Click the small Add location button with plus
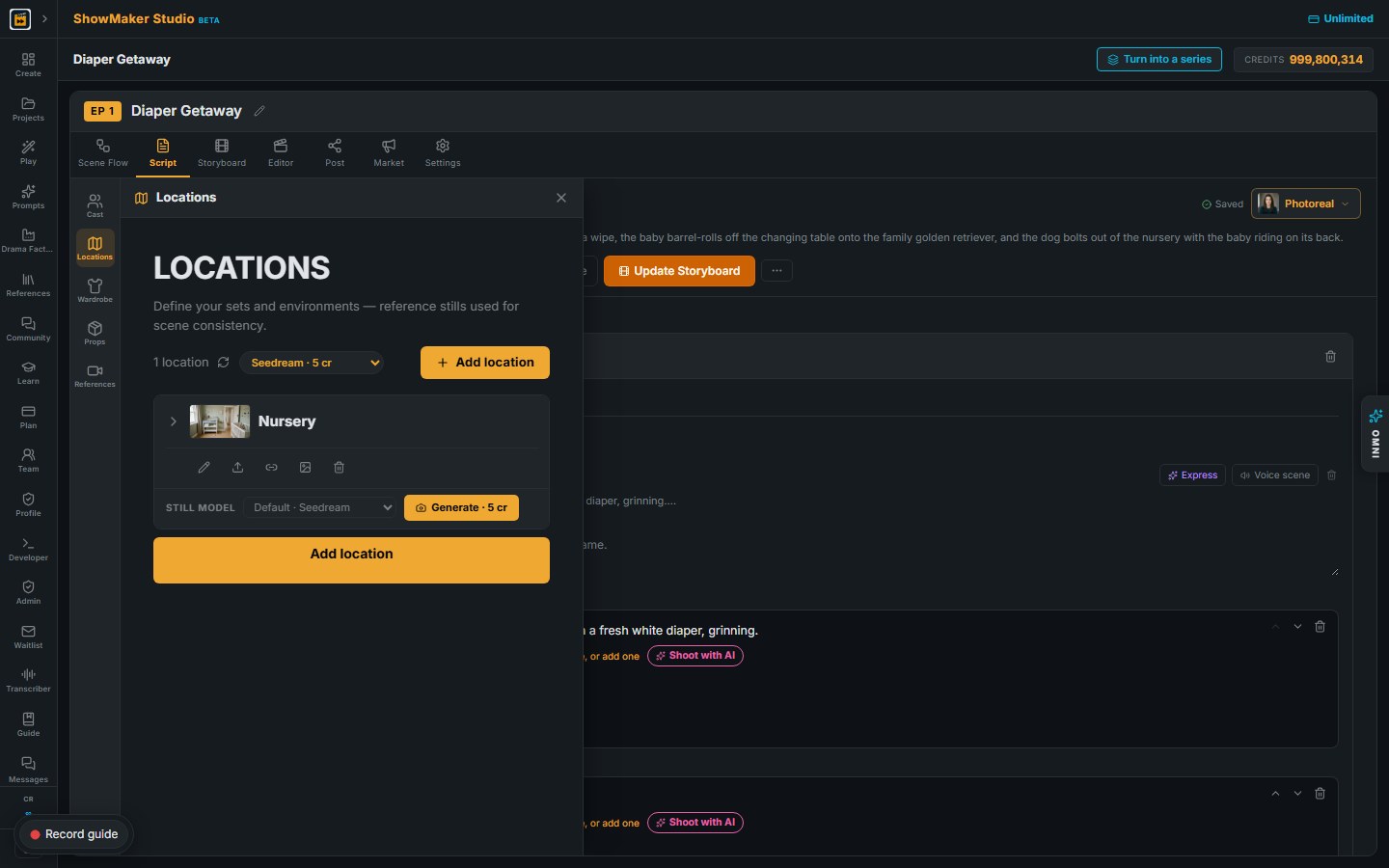Viewport: 1389px width, 868px height. click(485, 363)
